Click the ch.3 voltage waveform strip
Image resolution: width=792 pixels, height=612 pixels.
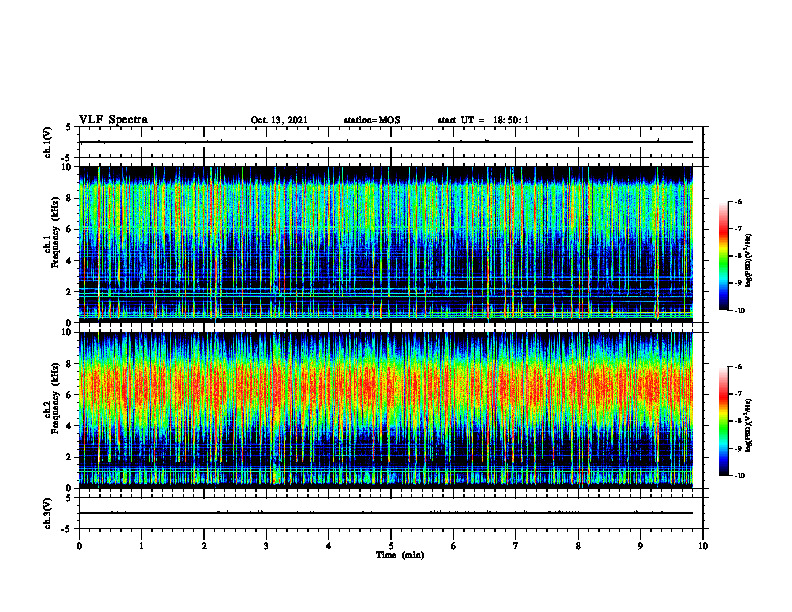[x=391, y=513]
